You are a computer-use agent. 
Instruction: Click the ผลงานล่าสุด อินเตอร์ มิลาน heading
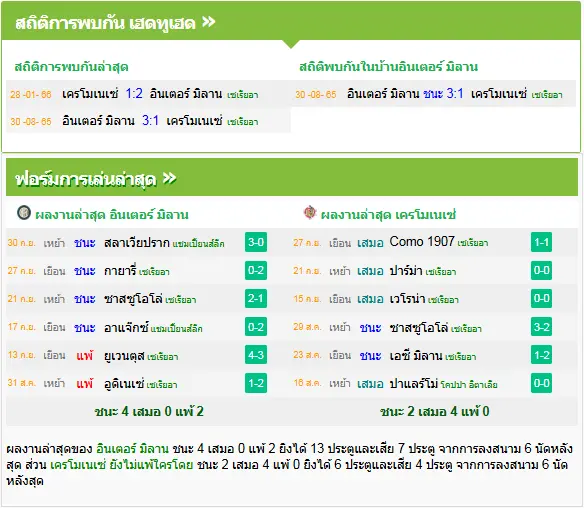[112, 215]
